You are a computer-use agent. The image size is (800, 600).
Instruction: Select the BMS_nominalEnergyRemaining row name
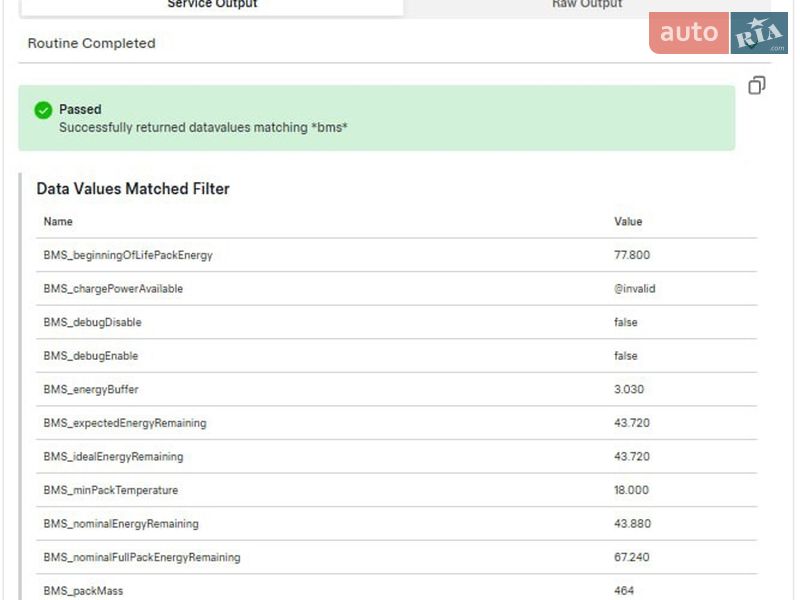pos(121,524)
